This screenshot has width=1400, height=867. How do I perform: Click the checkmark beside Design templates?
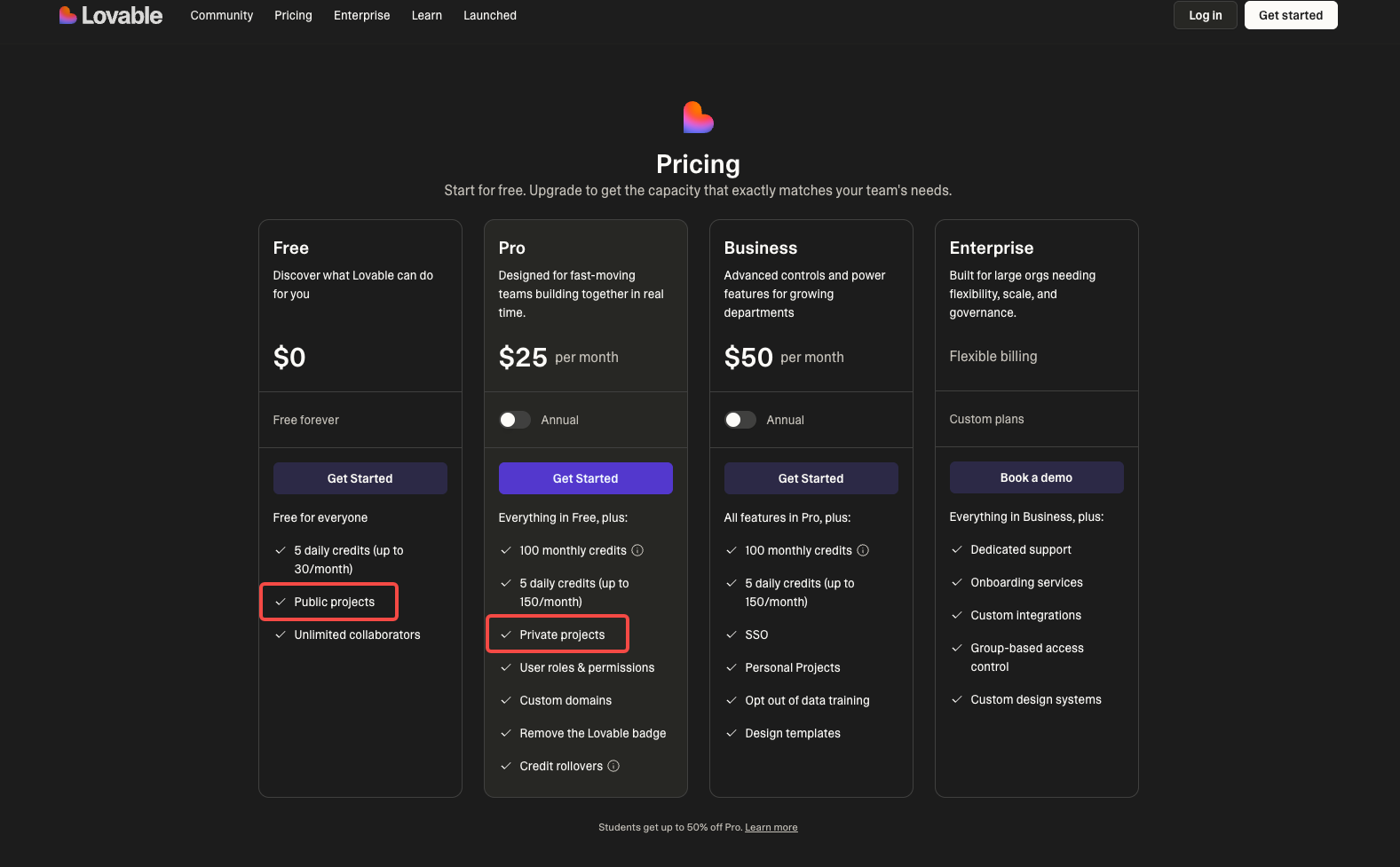point(732,733)
